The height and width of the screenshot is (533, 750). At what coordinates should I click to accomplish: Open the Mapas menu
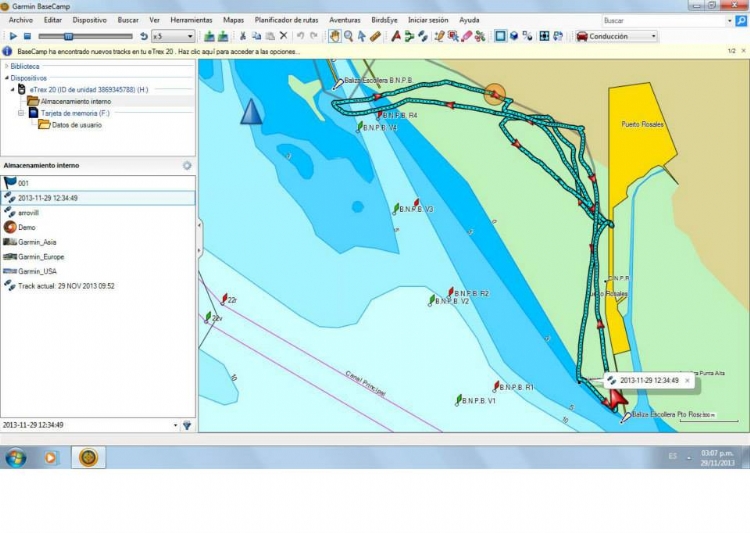pyautogui.click(x=233, y=20)
